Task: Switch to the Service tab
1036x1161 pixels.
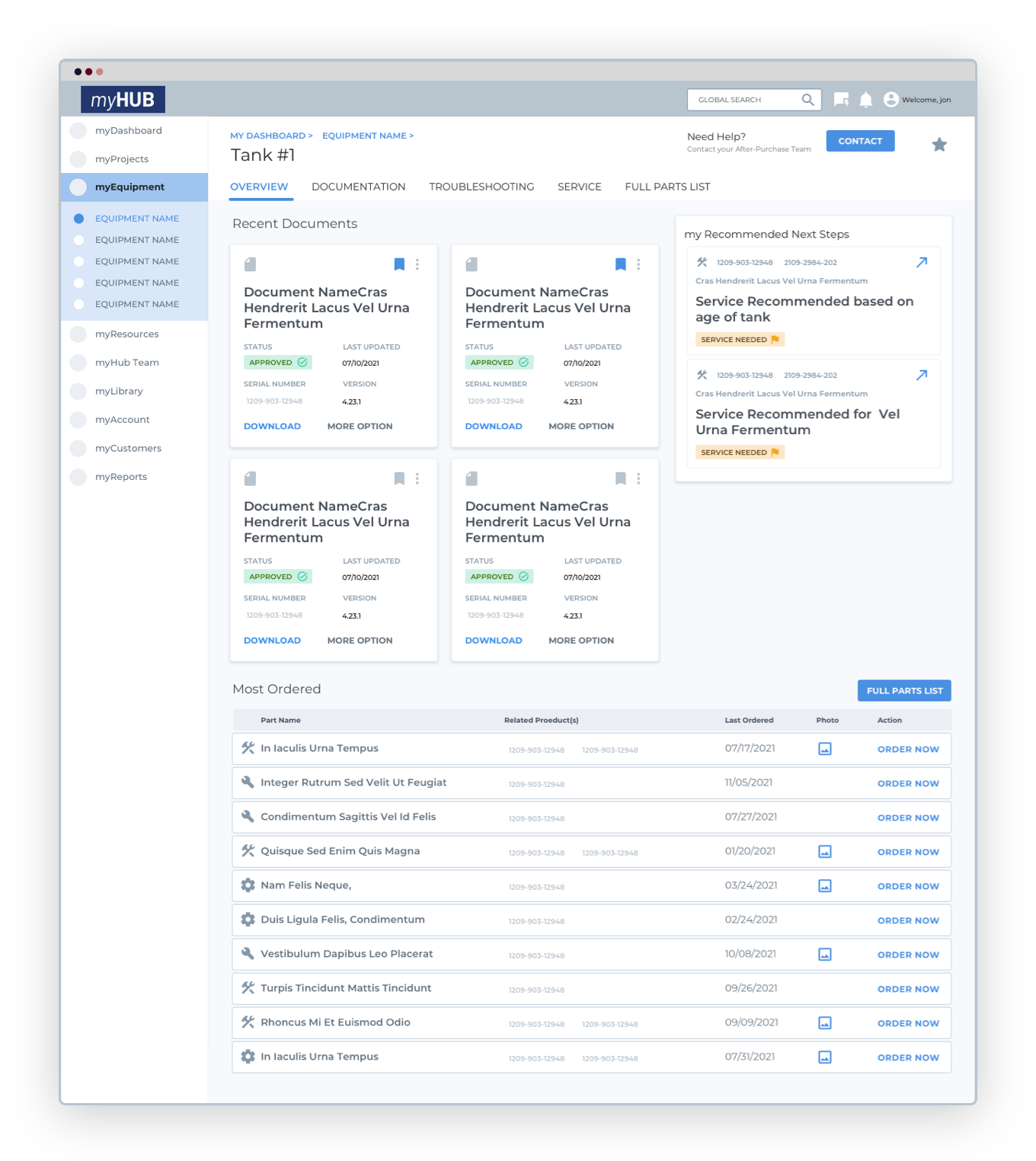Action: pos(580,187)
